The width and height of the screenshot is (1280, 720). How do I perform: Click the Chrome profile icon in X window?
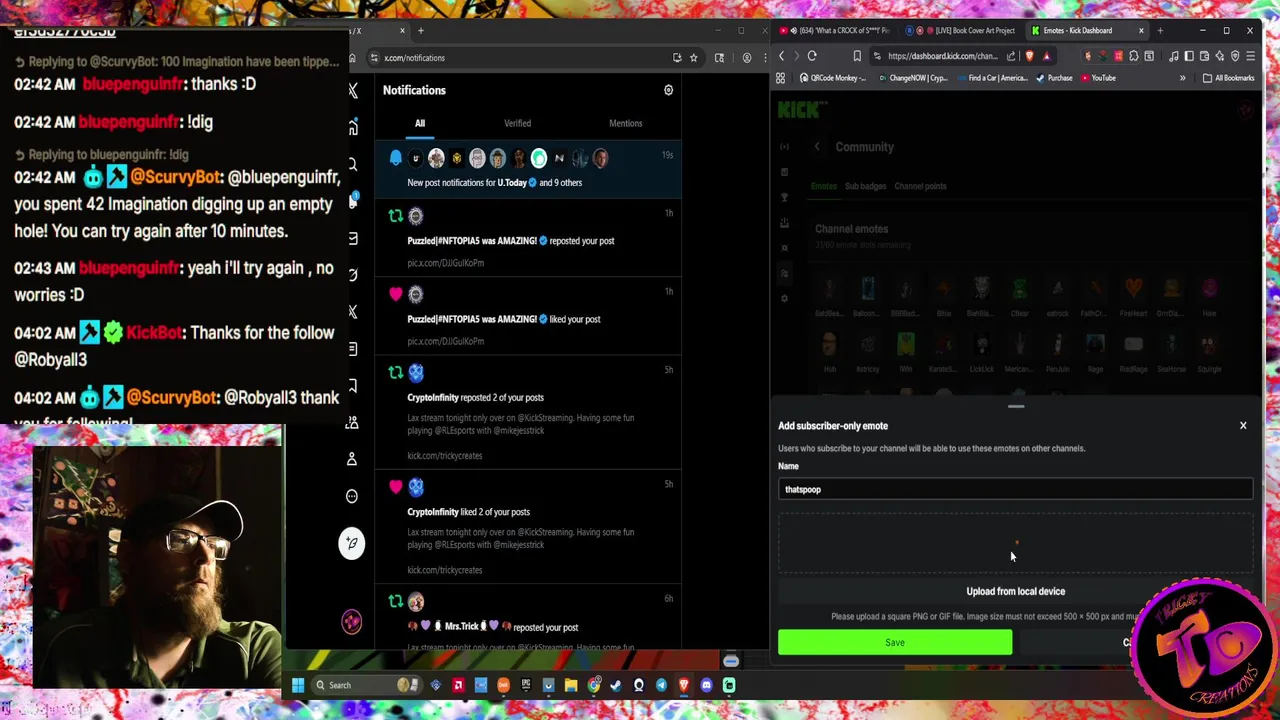747,57
